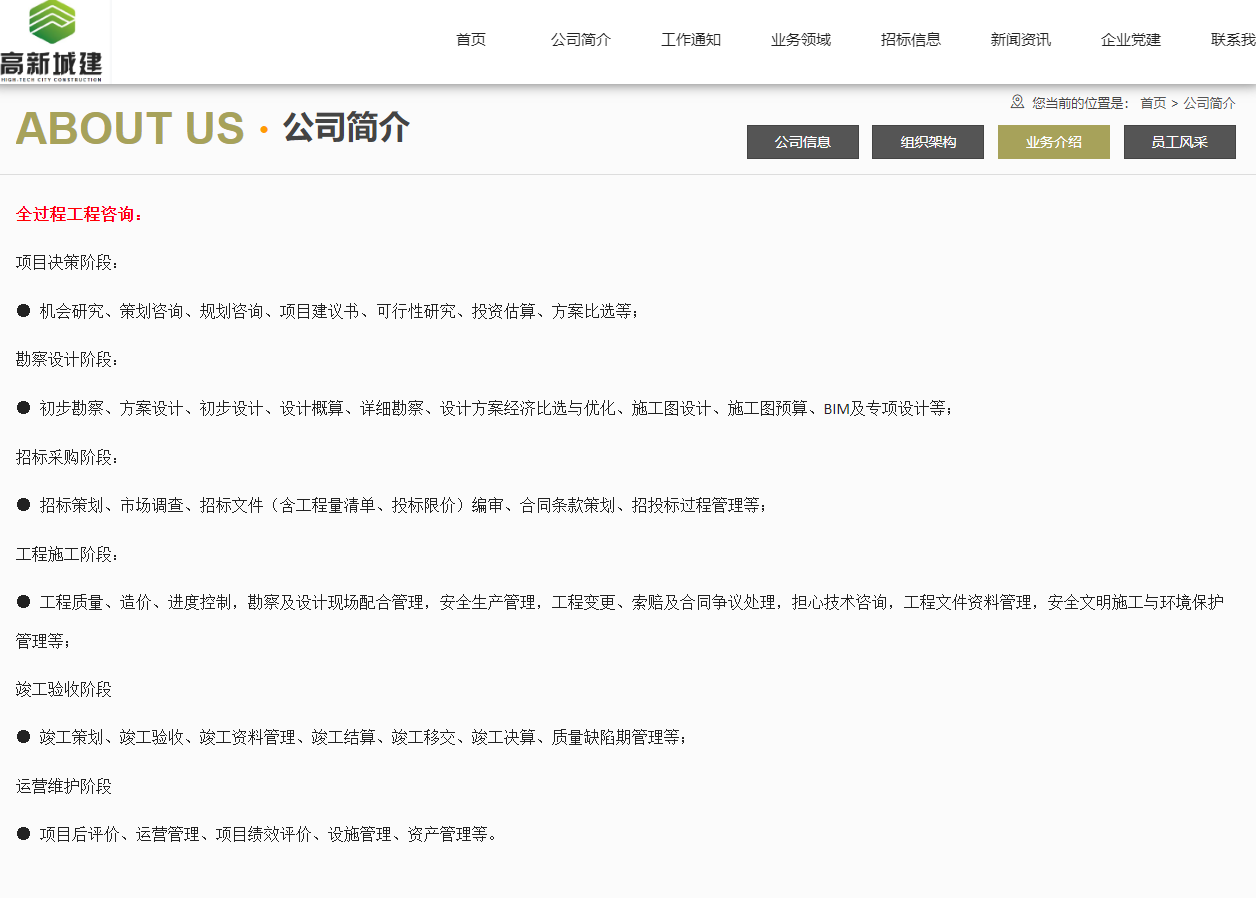
Task: Click the red 全过程工程咨询 heading
Action: [x=80, y=214]
